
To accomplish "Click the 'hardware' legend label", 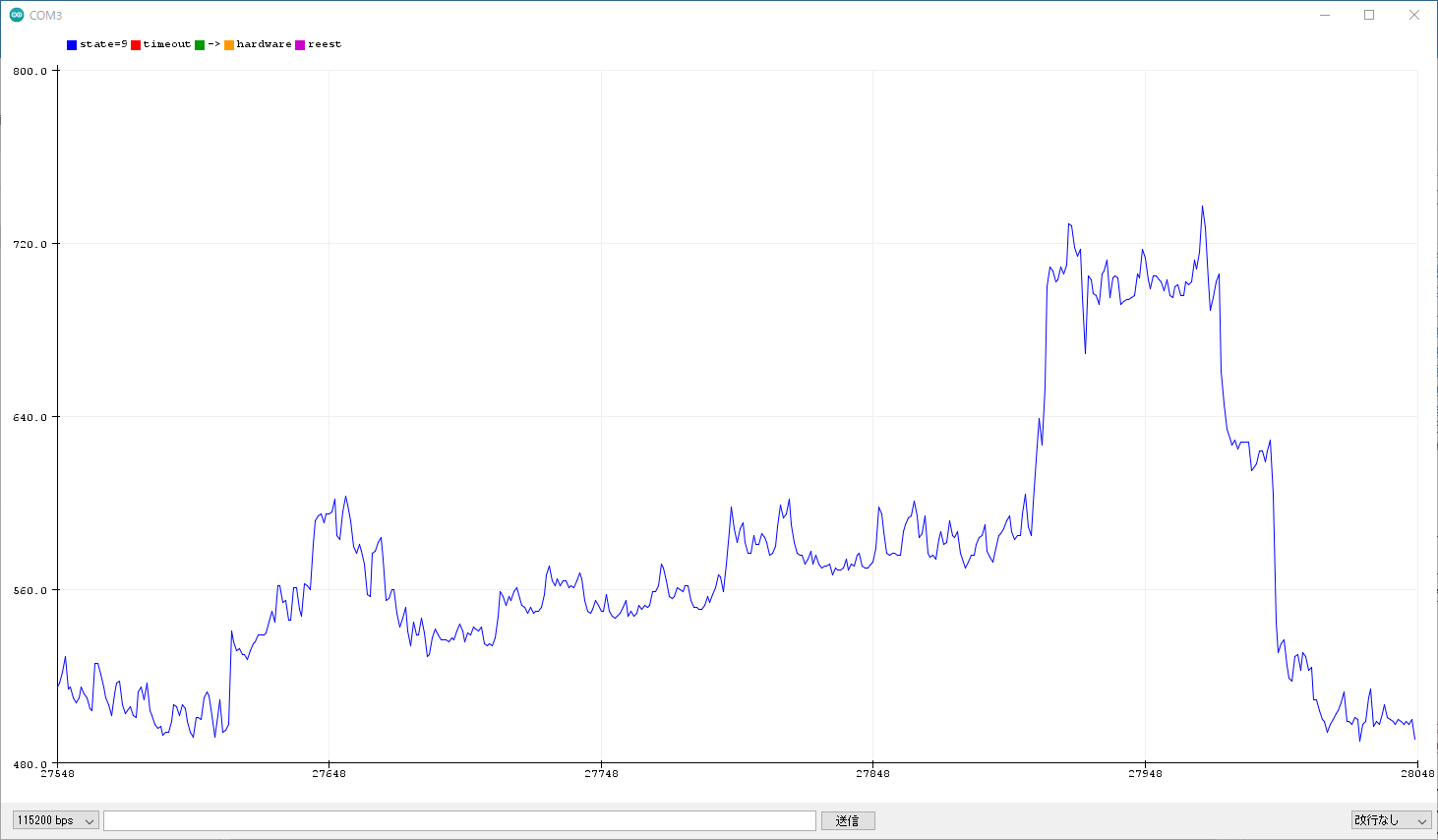I will (264, 44).
